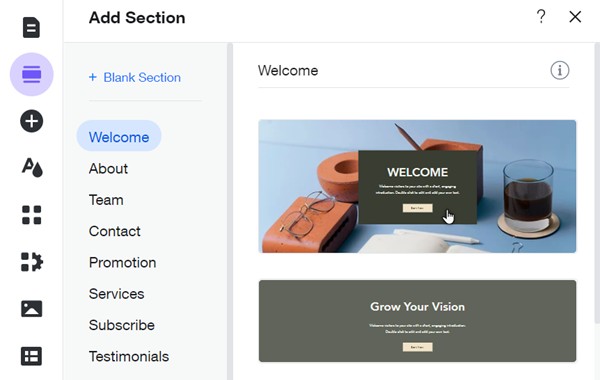Select the Welcome category
Image resolution: width=600 pixels, height=380 pixels.
pos(119,137)
